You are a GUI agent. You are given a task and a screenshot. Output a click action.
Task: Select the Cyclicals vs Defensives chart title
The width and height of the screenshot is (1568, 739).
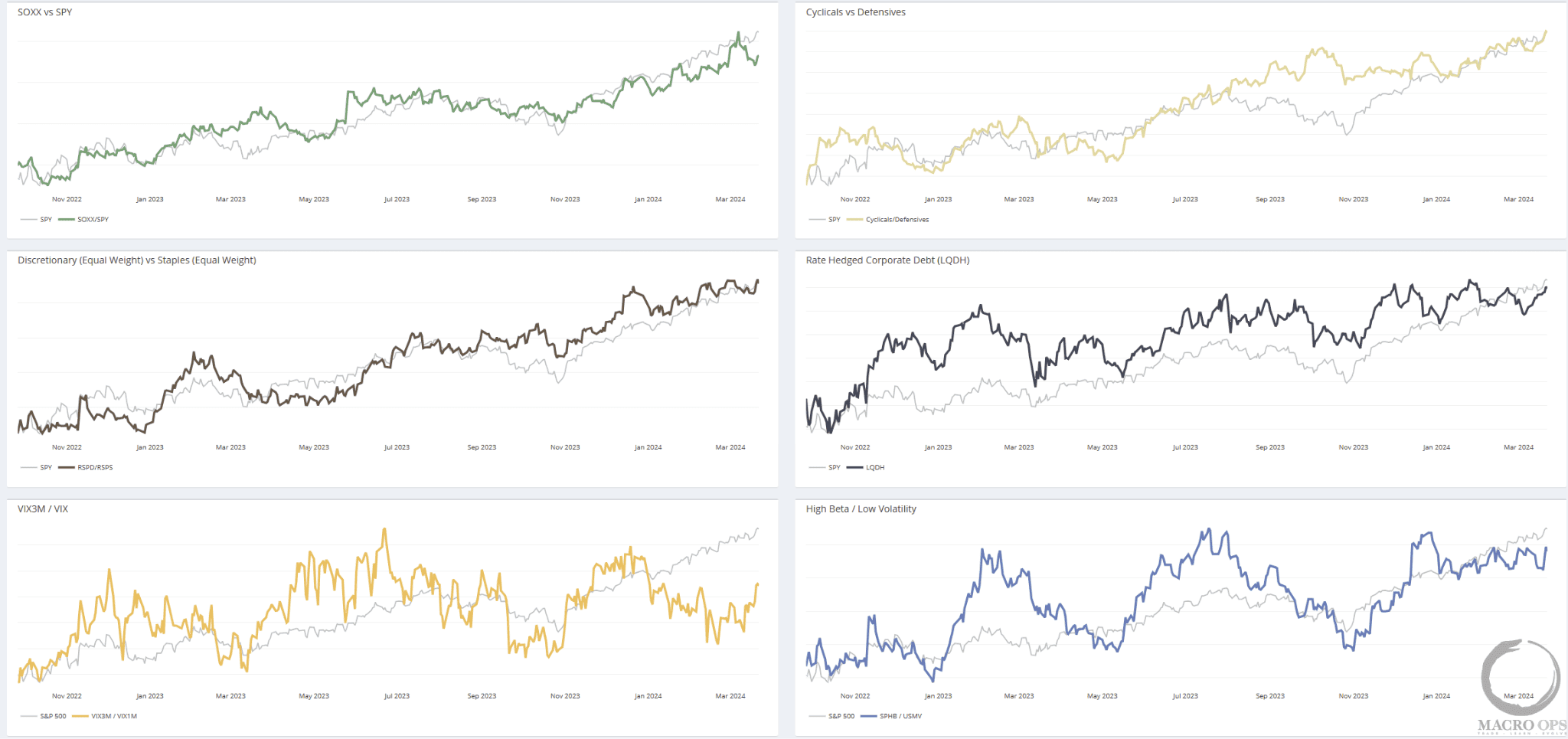[855, 12]
